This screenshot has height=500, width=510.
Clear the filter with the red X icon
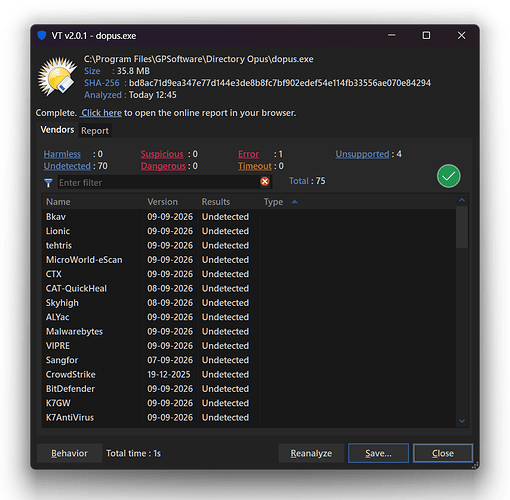pyautogui.click(x=265, y=182)
